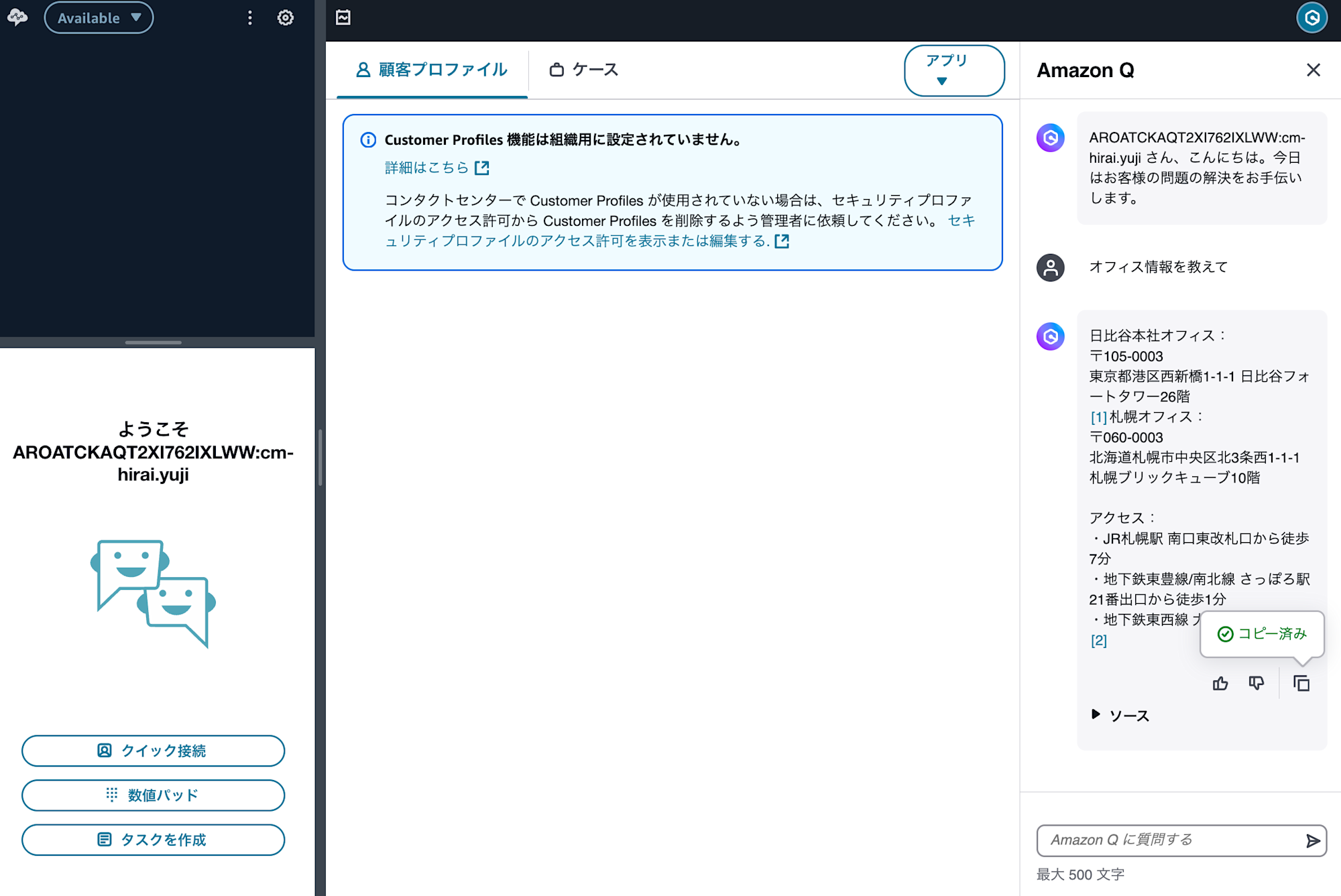The image size is (1341, 896).
Task: Open settings via the gear icon
Action: 286,18
